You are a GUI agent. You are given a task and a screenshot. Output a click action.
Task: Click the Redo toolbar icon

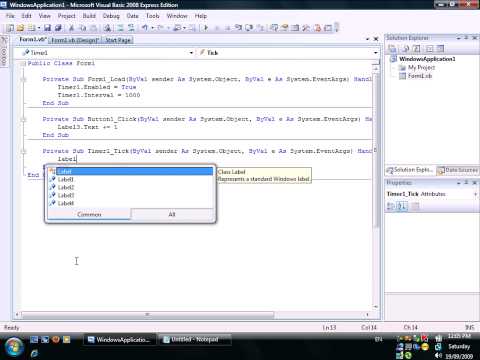pyautogui.click(x=161, y=28)
